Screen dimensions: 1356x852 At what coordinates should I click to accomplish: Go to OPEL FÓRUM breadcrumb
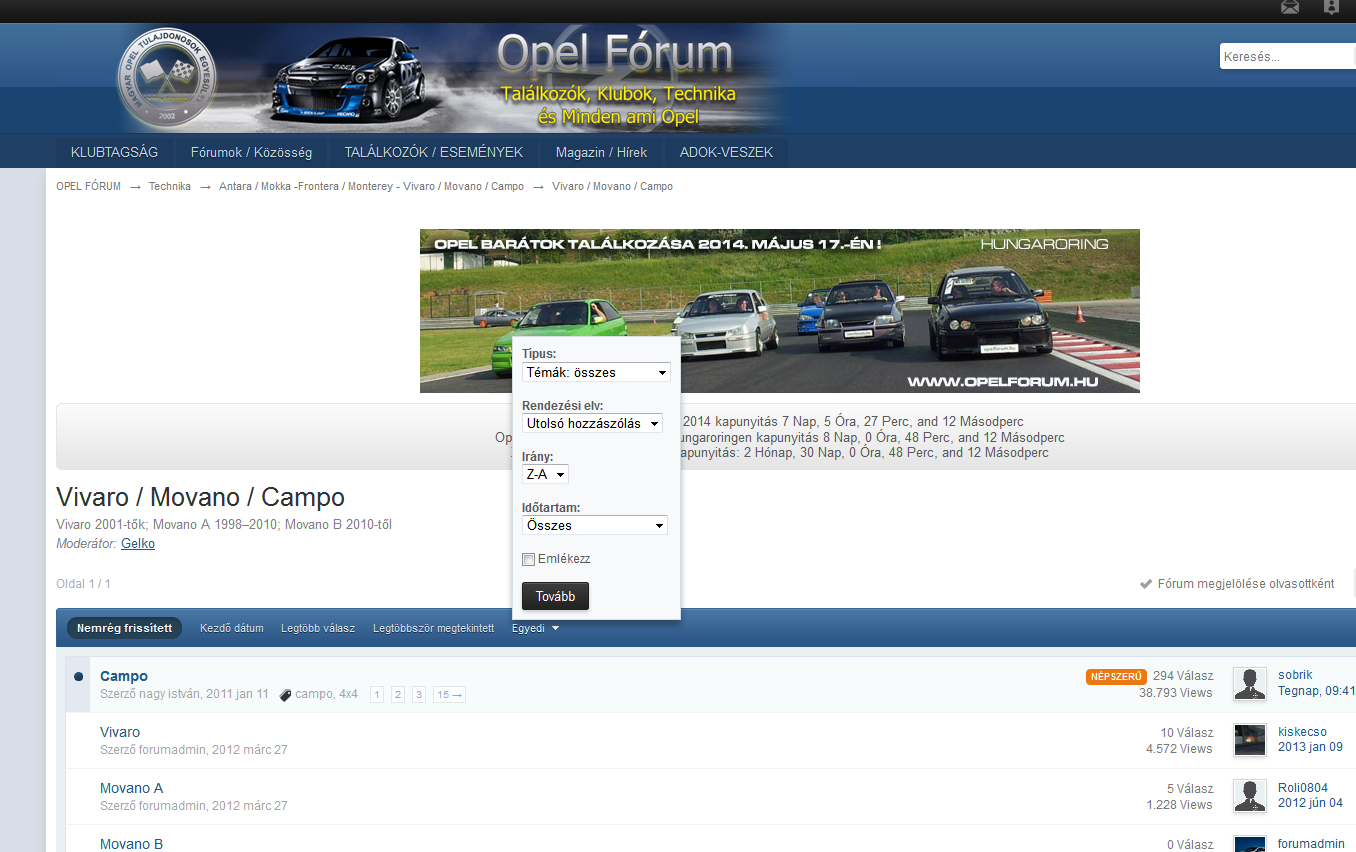(88, 186)
